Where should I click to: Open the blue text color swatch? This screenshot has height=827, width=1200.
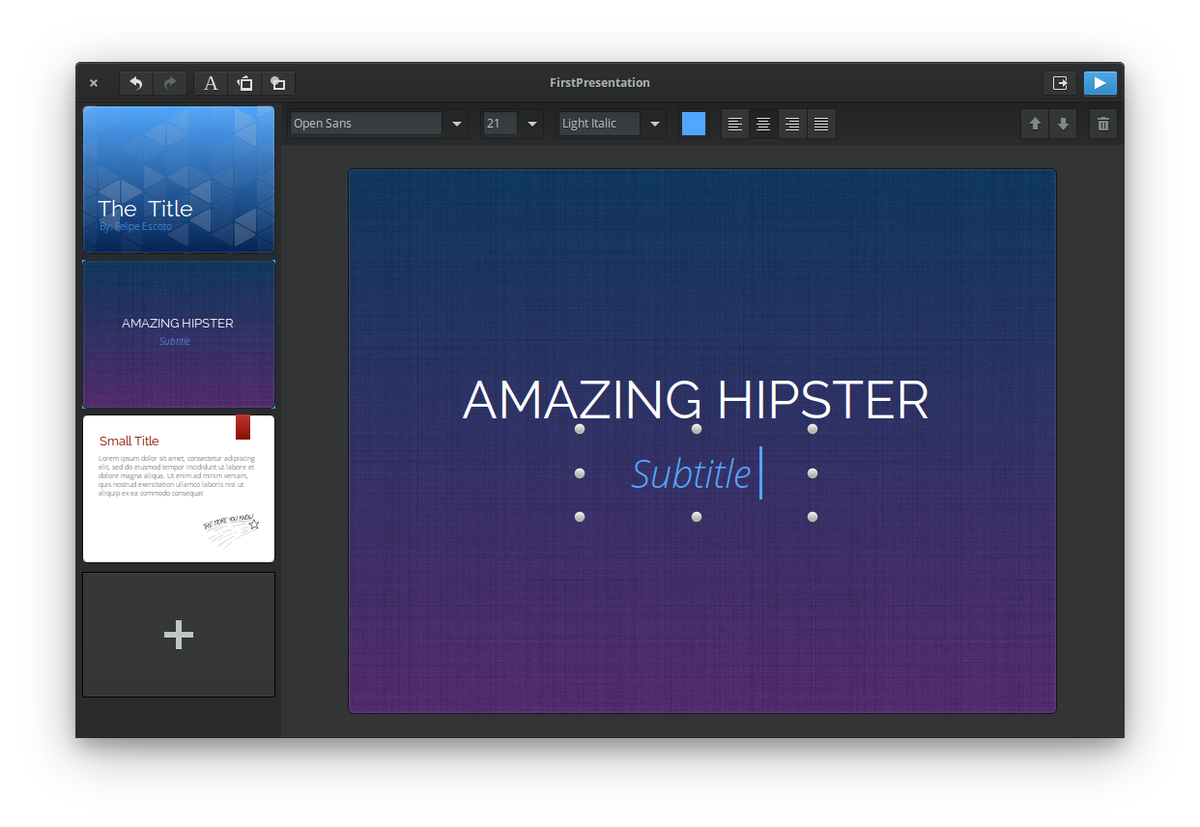pos(693,124)
